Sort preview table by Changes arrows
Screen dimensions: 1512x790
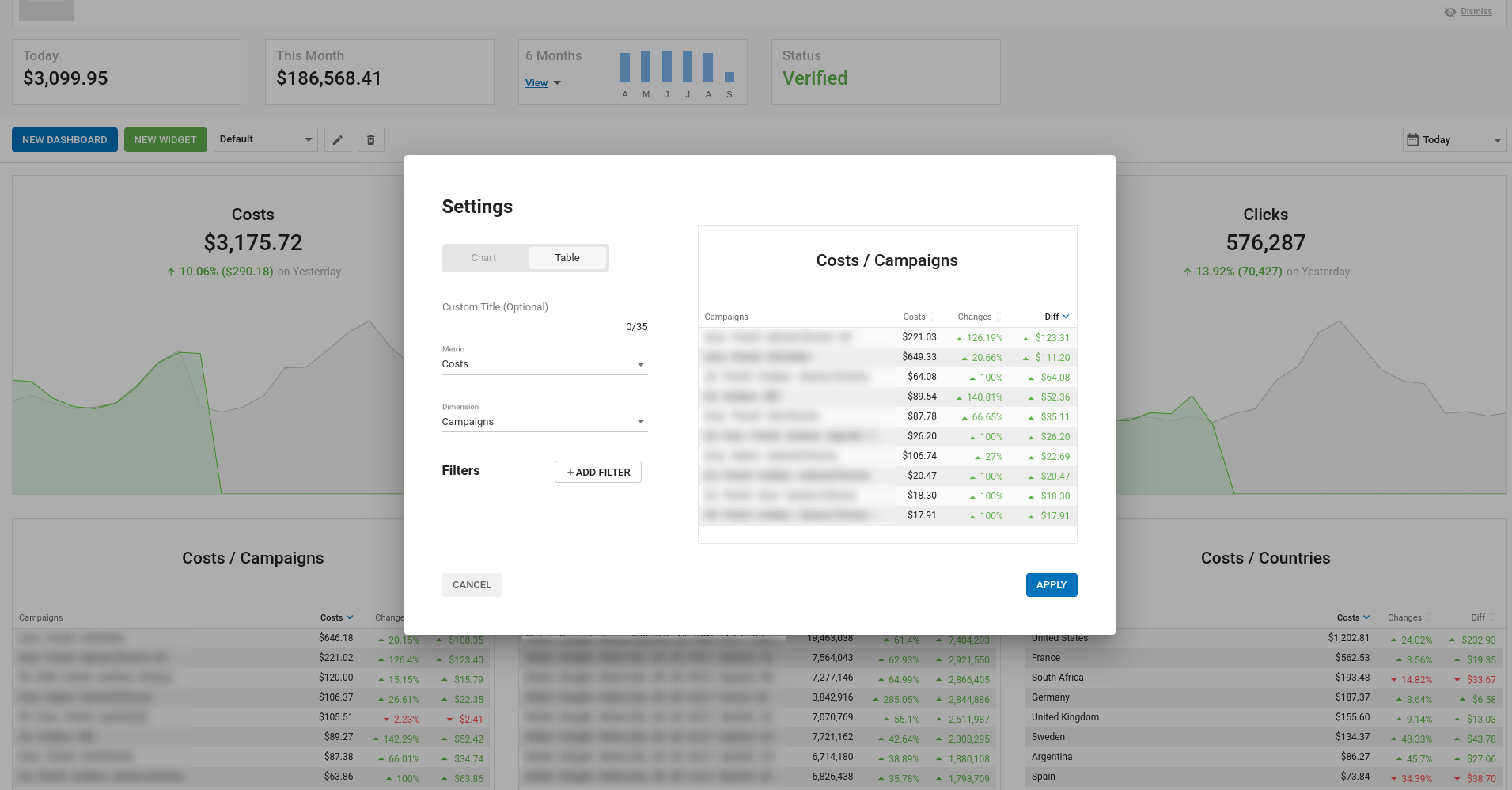[999, 317]
